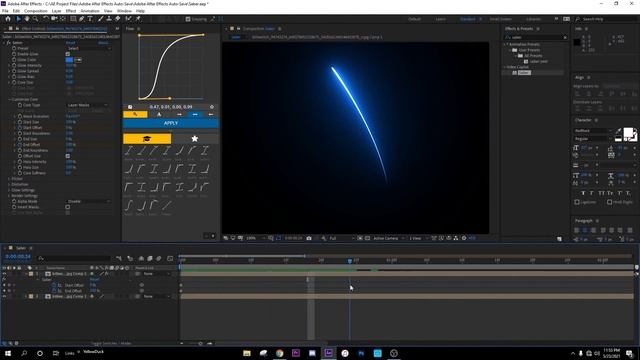Click the Character panel fill color swatch
640x360 pixels.
[629, 133]
